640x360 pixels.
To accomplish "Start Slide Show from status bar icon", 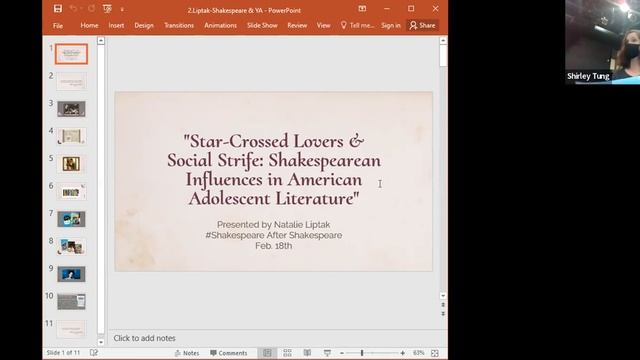I will [x=327, y=353].
